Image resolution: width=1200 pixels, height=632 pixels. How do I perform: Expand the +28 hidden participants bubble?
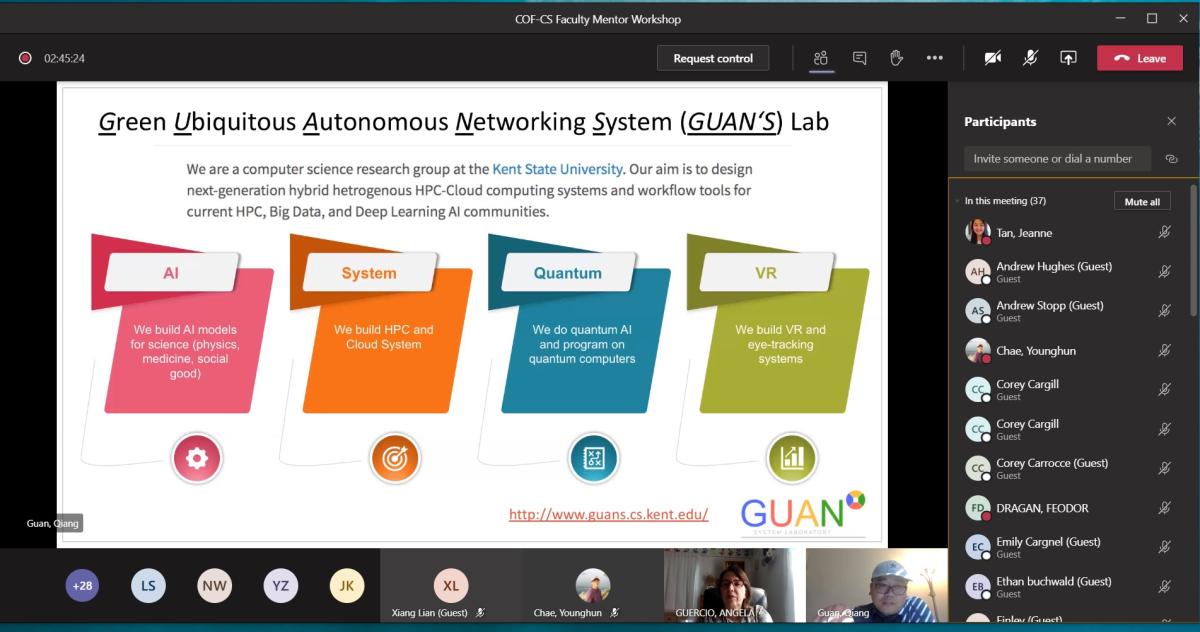(82, 586)
